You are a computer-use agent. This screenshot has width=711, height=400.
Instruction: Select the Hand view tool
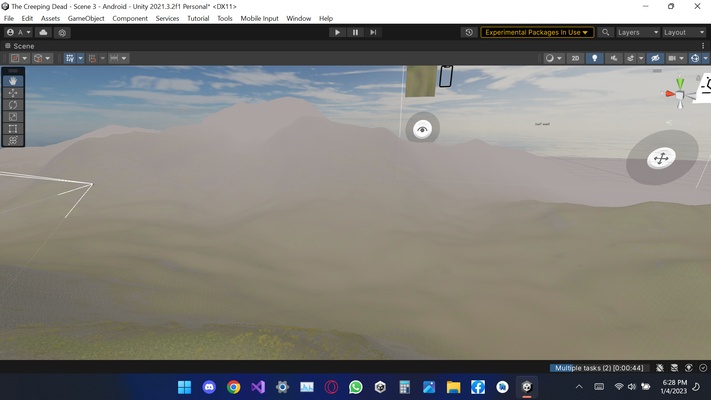[x=13, y=81]
